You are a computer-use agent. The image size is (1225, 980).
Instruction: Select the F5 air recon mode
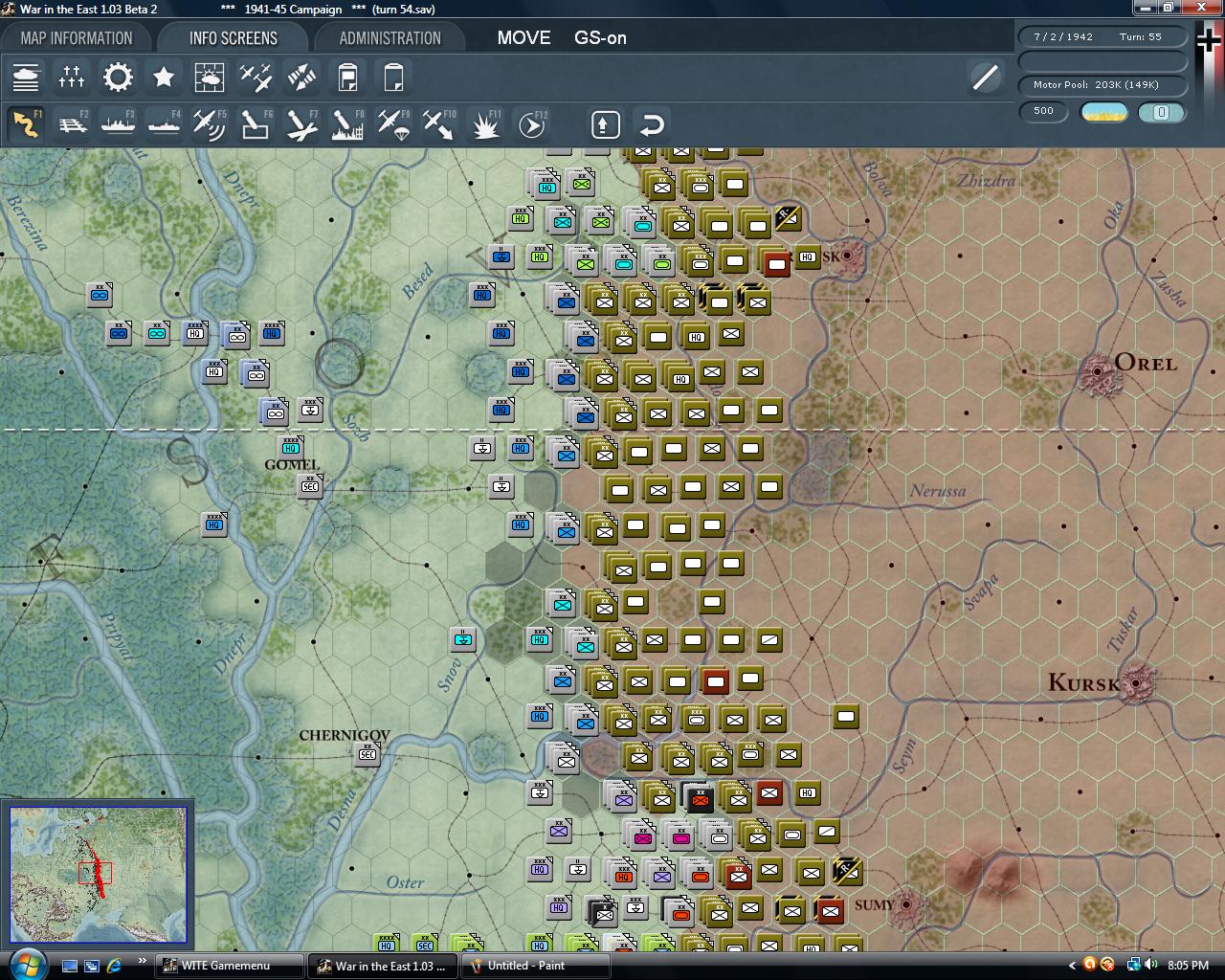pos(210,124)
